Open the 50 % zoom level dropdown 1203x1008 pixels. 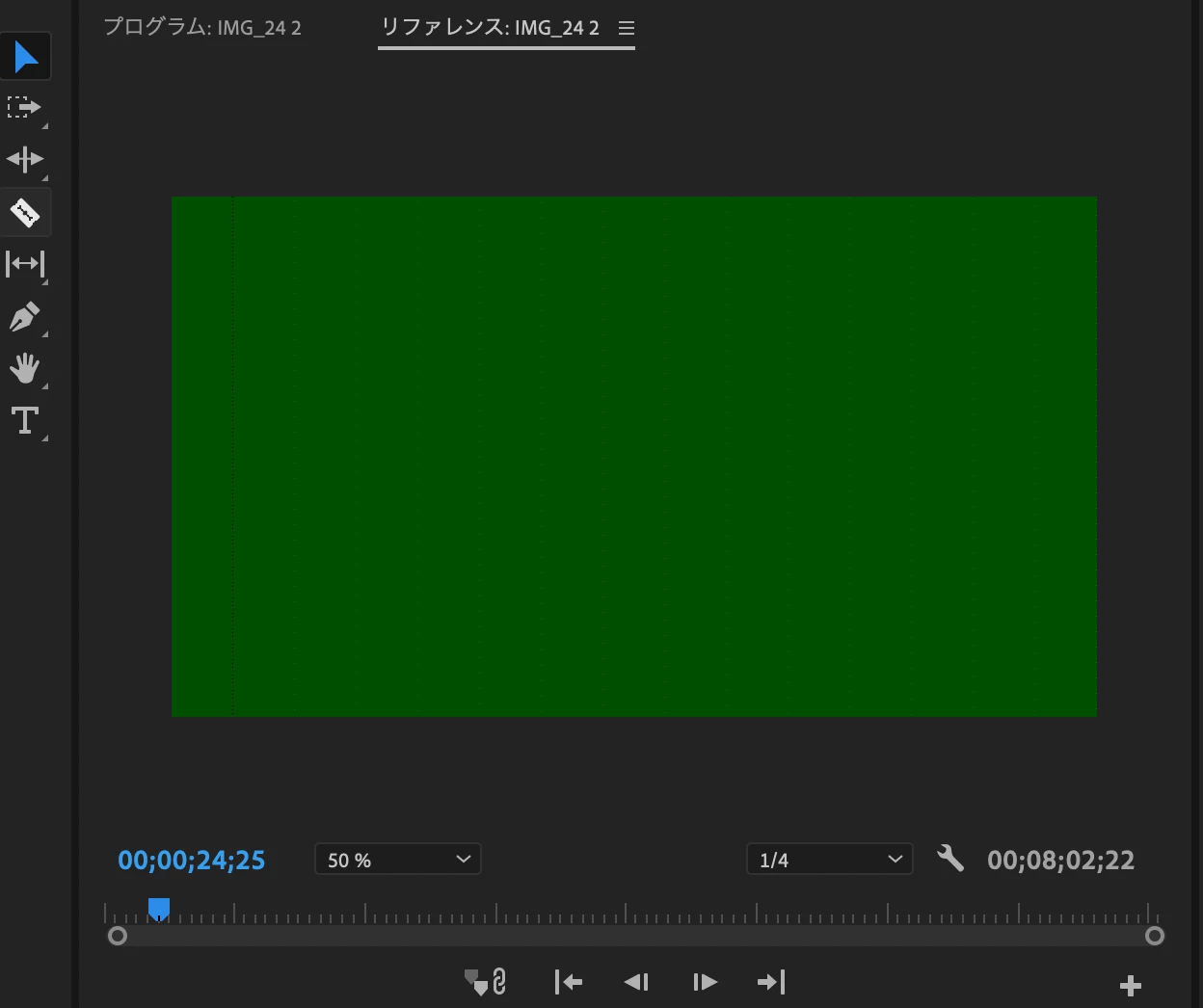[398, 860]
